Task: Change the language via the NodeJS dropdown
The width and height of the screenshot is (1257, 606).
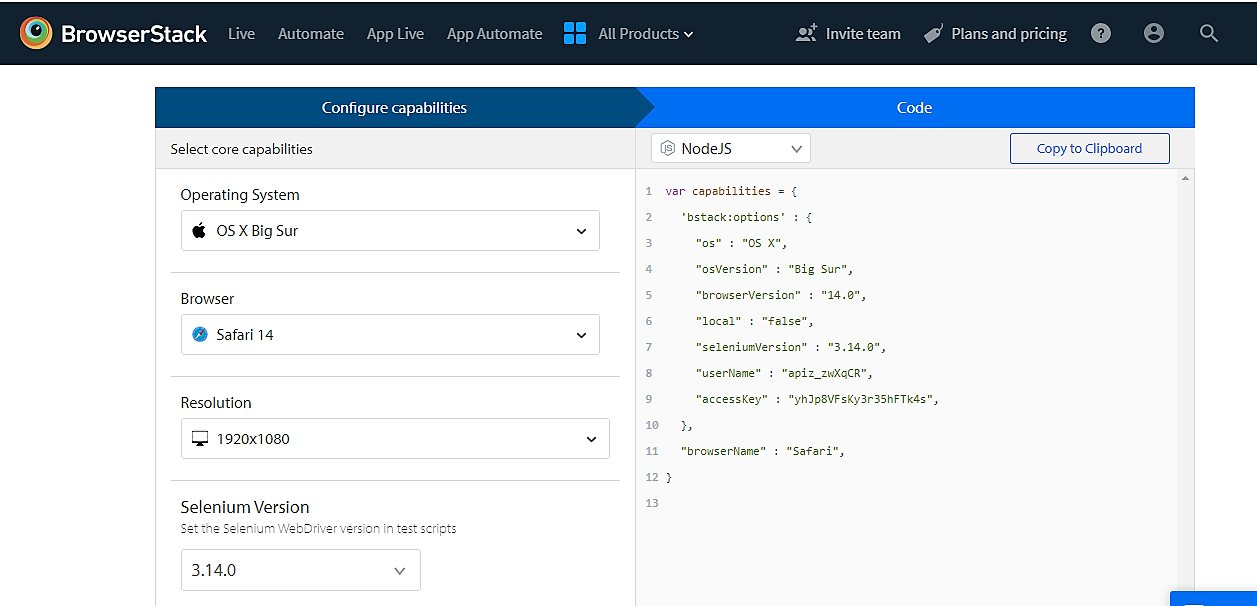Action: 730,147
